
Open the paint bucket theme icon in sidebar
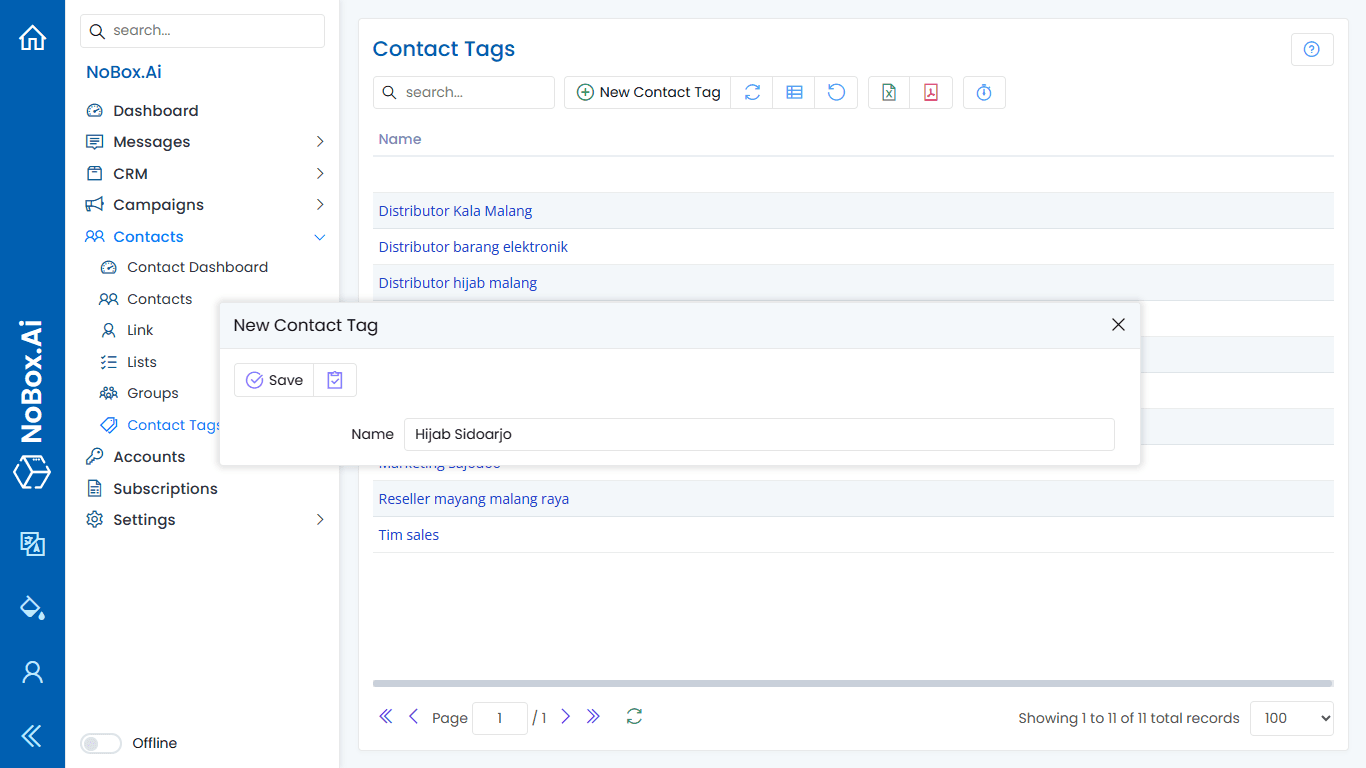(32, 608)
